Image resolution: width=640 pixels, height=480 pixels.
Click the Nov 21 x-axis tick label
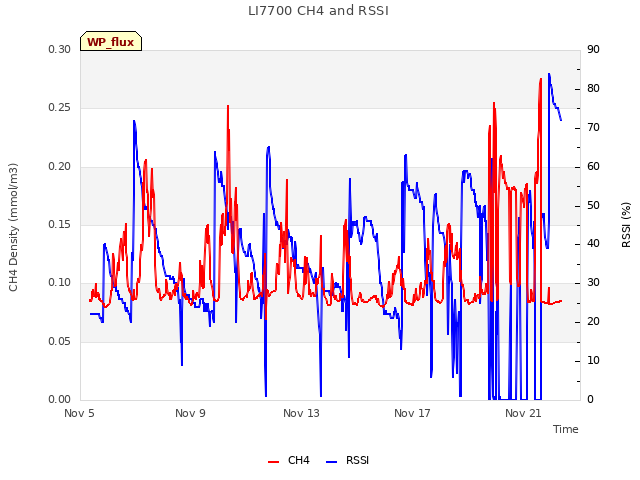pyautogui.click(x=523, y=413)
